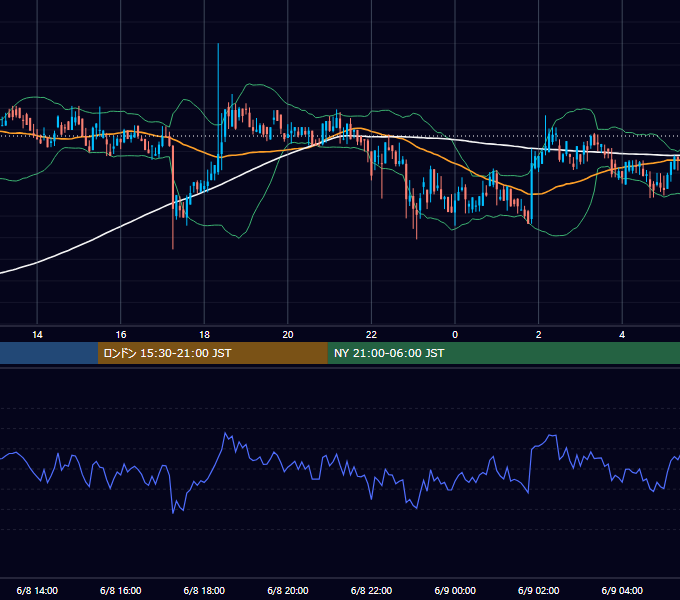Click the blue session bar before ロンドン
Screen dimensions: 680x600
click(49, 353)
